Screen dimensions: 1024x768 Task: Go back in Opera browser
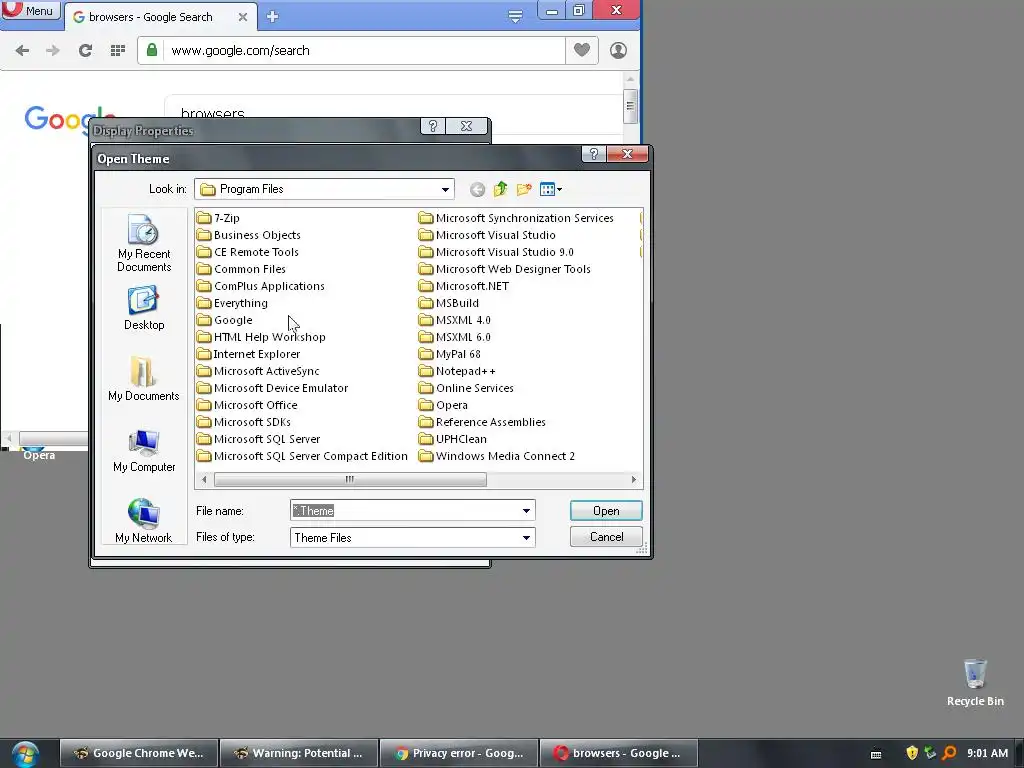(x=22, y=50)
